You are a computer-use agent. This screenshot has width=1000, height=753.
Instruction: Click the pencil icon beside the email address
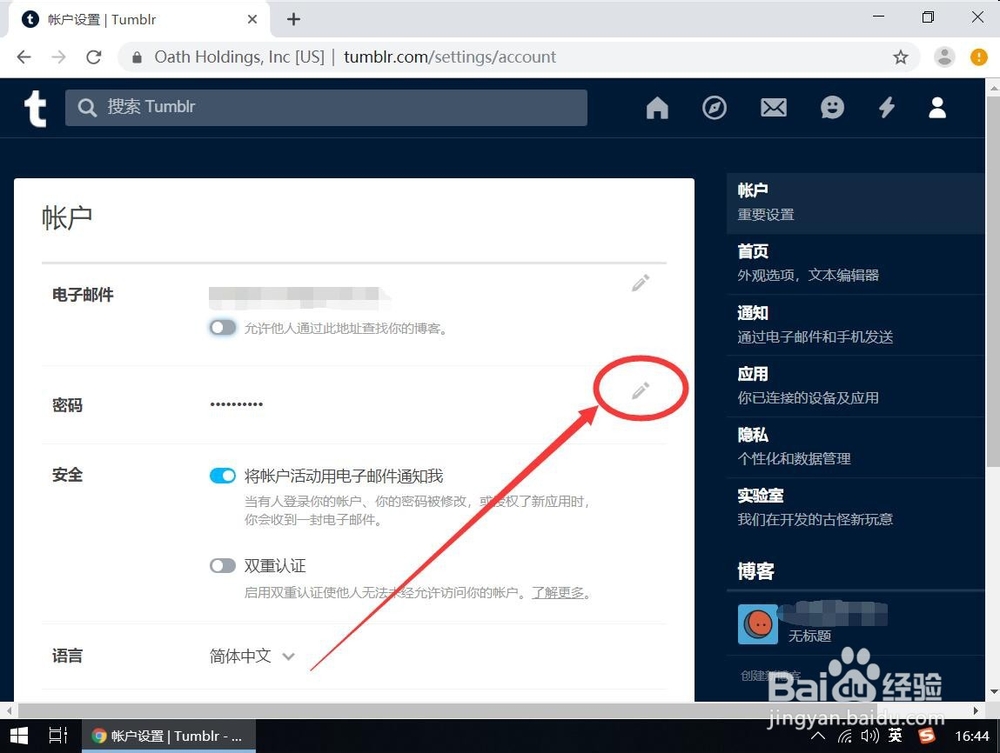click(x=640, y=284)
